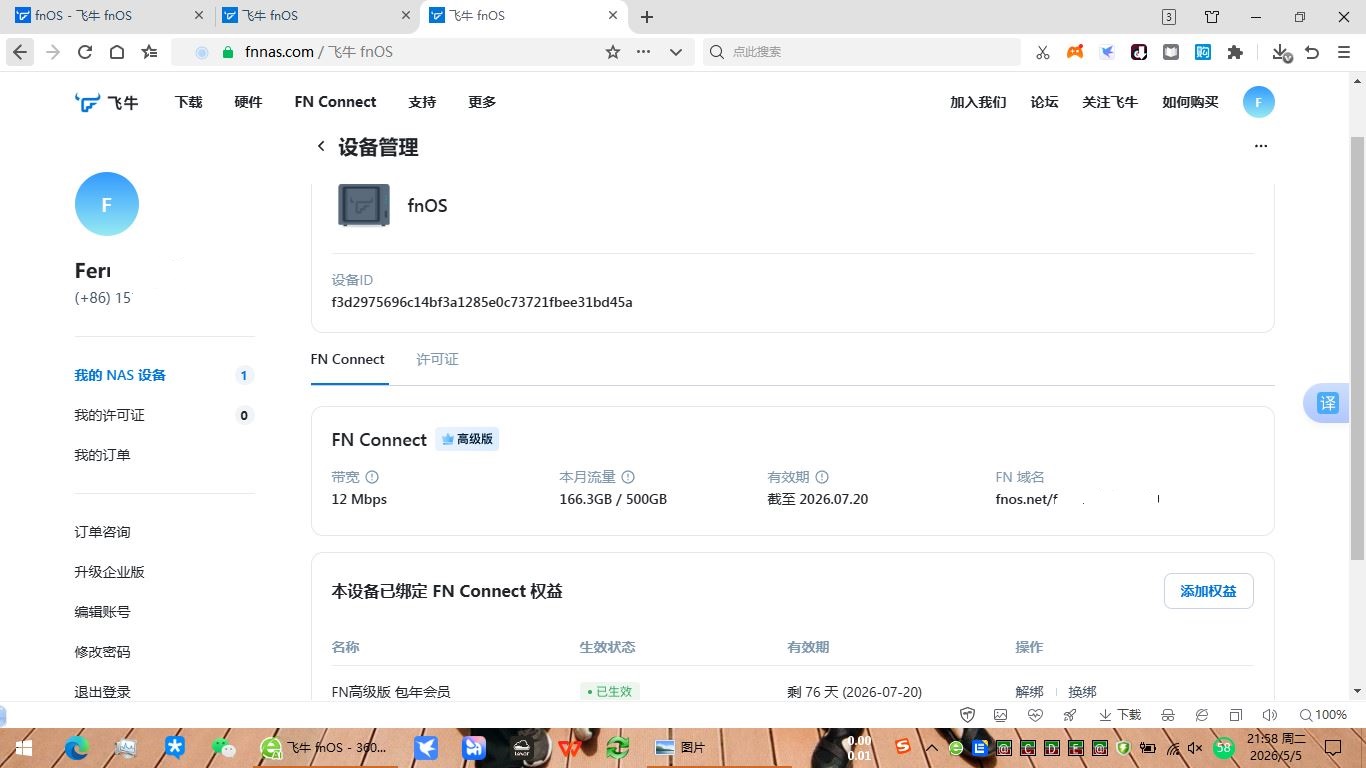Open the 论坛 header link
This screenshot has height=768, width=1366.
(x=1044, y=102)
